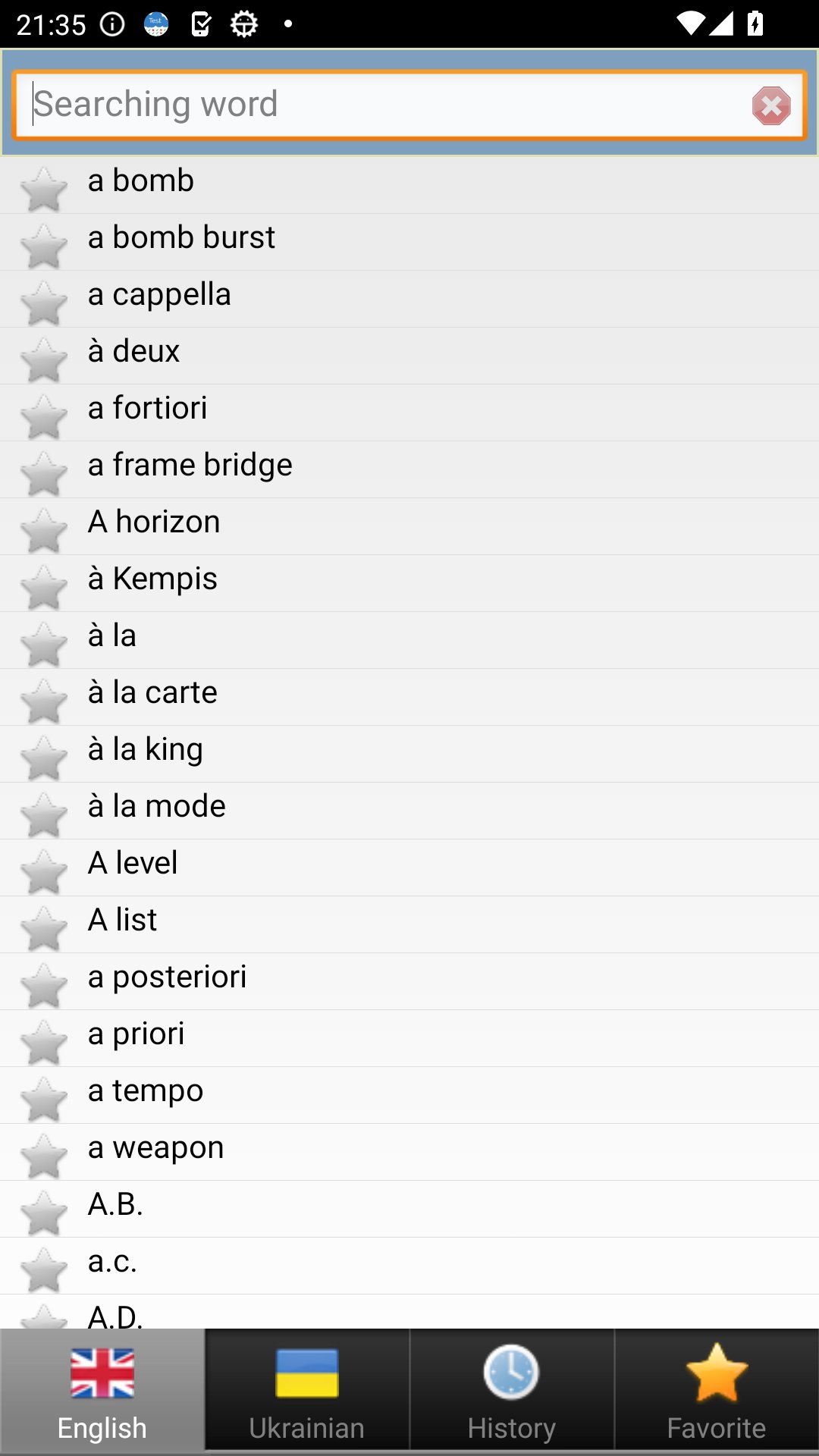Image resolution: width=819 pixels, height=1456 pixels.
Task: Toggle the star beside "à Kempis"
Action: (44, 587)
